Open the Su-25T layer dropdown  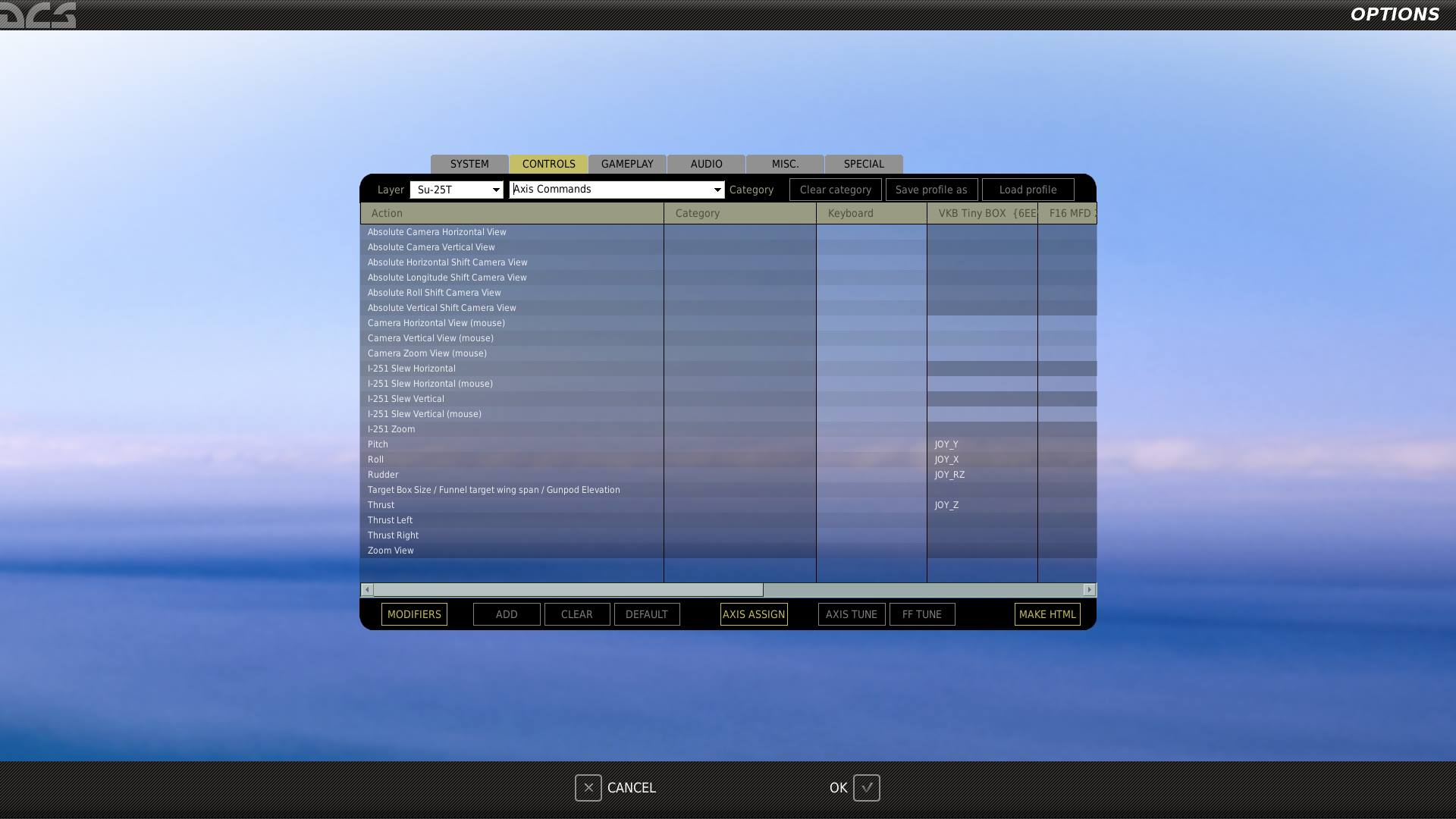(x=457, y=190)
